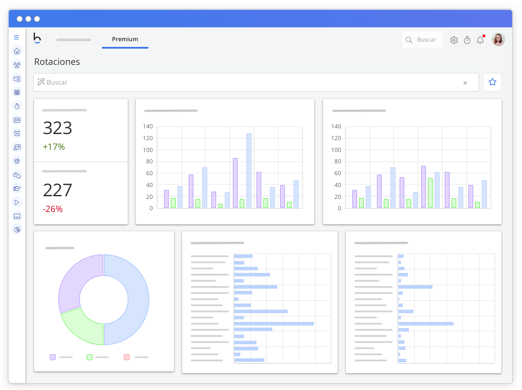This screenshot has width=522, height=390.
Task: Open the people/team icon in the sidebar
Action: (17, 65)
